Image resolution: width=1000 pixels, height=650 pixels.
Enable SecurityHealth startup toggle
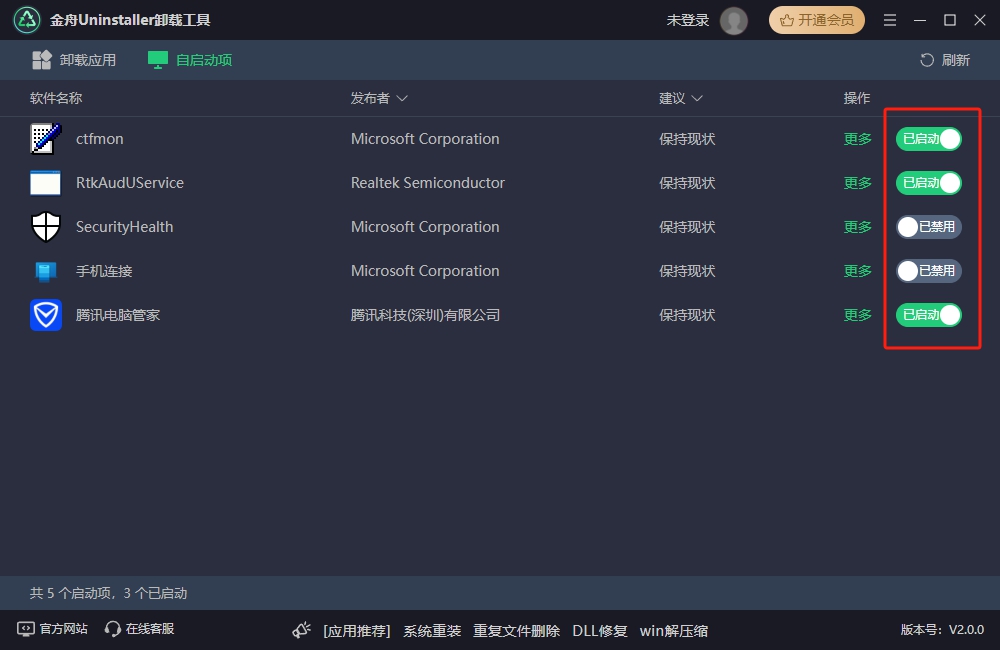click(x=929, y=226)
